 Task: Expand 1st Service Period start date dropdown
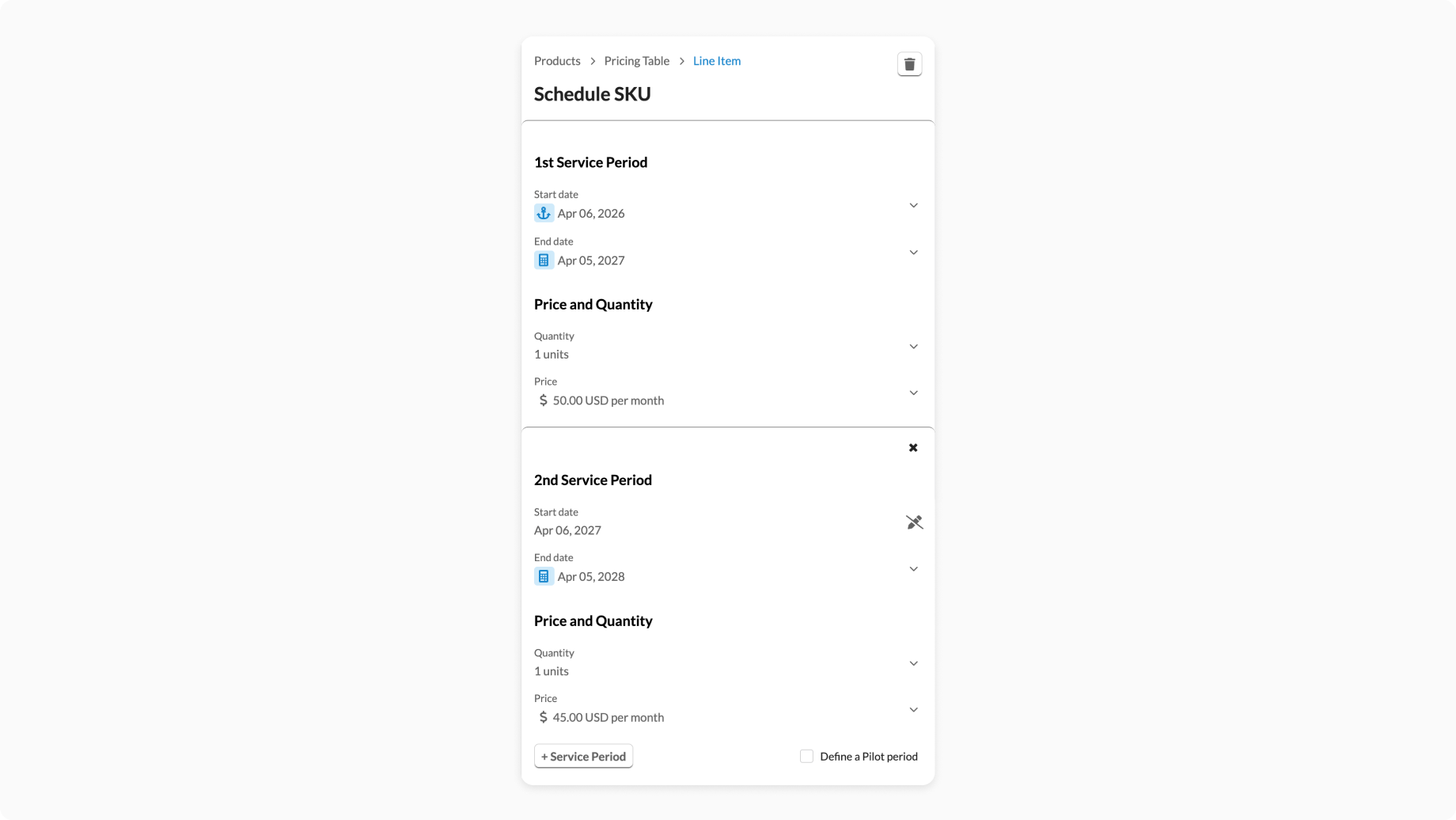(x=913, y=206)
